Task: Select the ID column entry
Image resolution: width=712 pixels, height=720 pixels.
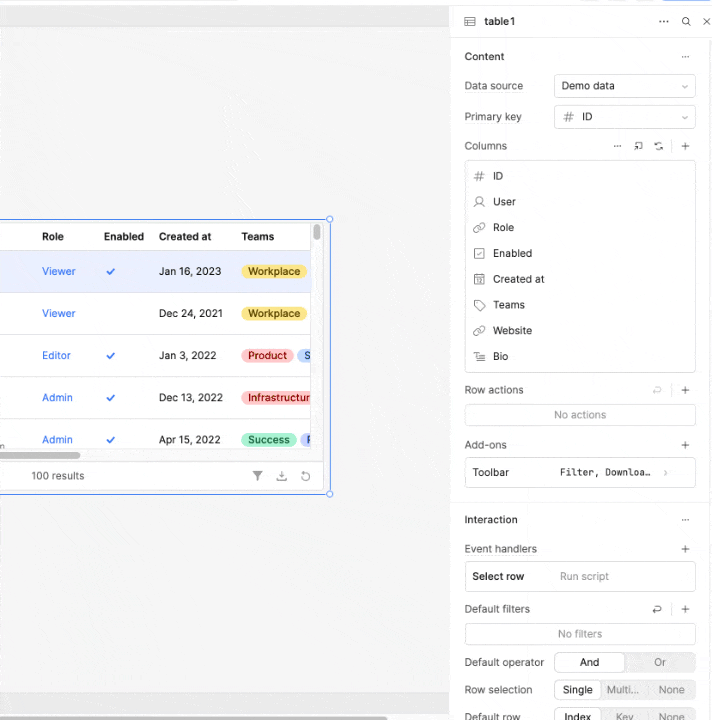Action: [x=580, y=176]
